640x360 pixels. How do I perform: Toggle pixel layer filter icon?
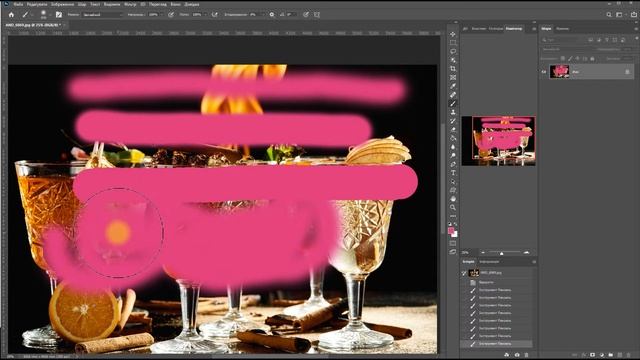coord(591,40)
